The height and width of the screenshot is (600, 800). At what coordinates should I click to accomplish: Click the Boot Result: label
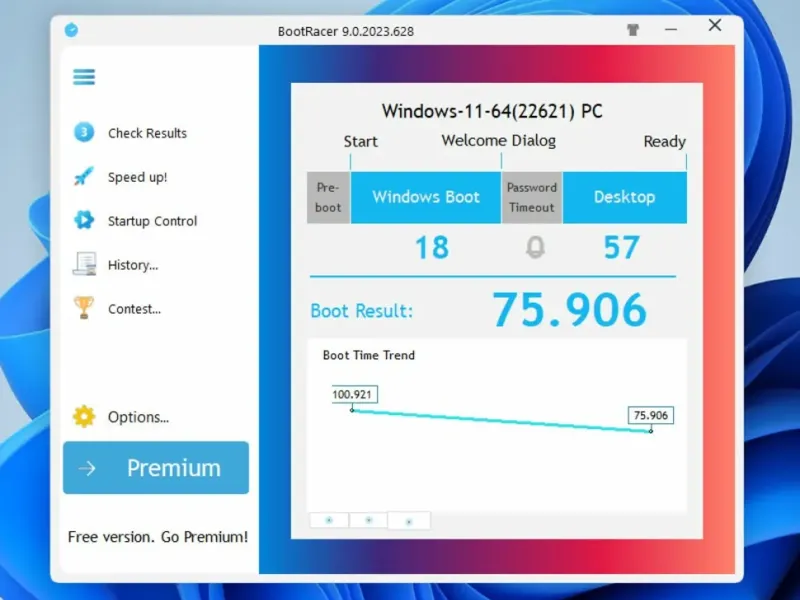tap(362, 311)
